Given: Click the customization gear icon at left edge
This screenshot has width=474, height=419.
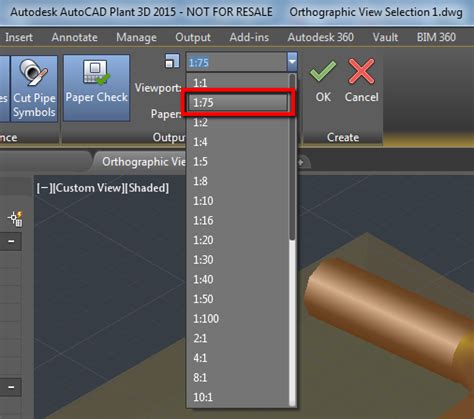Looking at the screenshot, I should coord(15,218).
